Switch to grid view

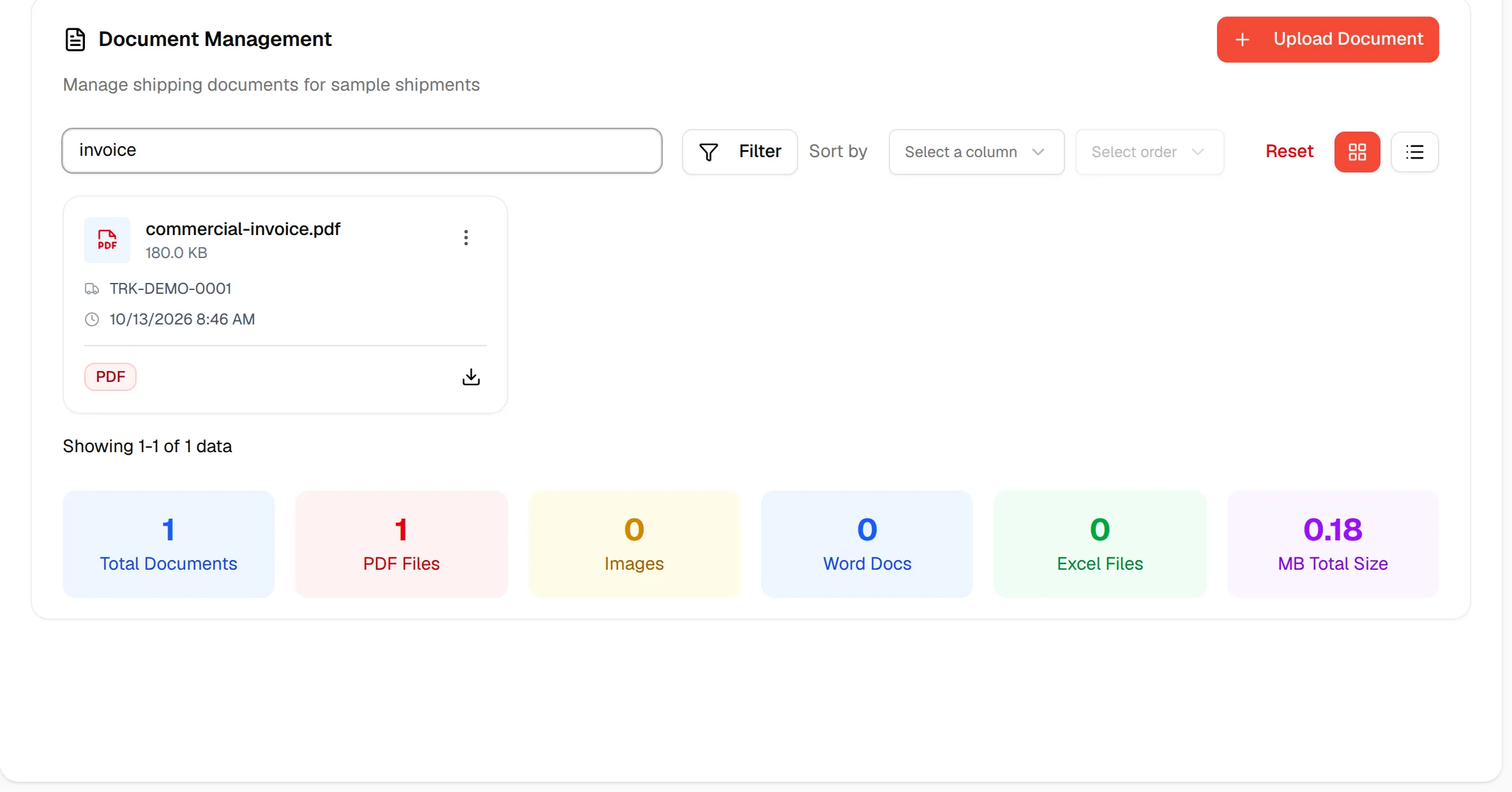pos(1357,152)
